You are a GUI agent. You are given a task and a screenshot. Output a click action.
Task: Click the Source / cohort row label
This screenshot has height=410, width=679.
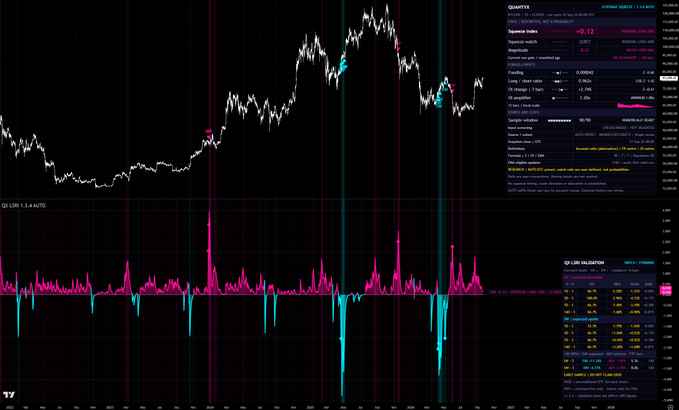(521, 135)
